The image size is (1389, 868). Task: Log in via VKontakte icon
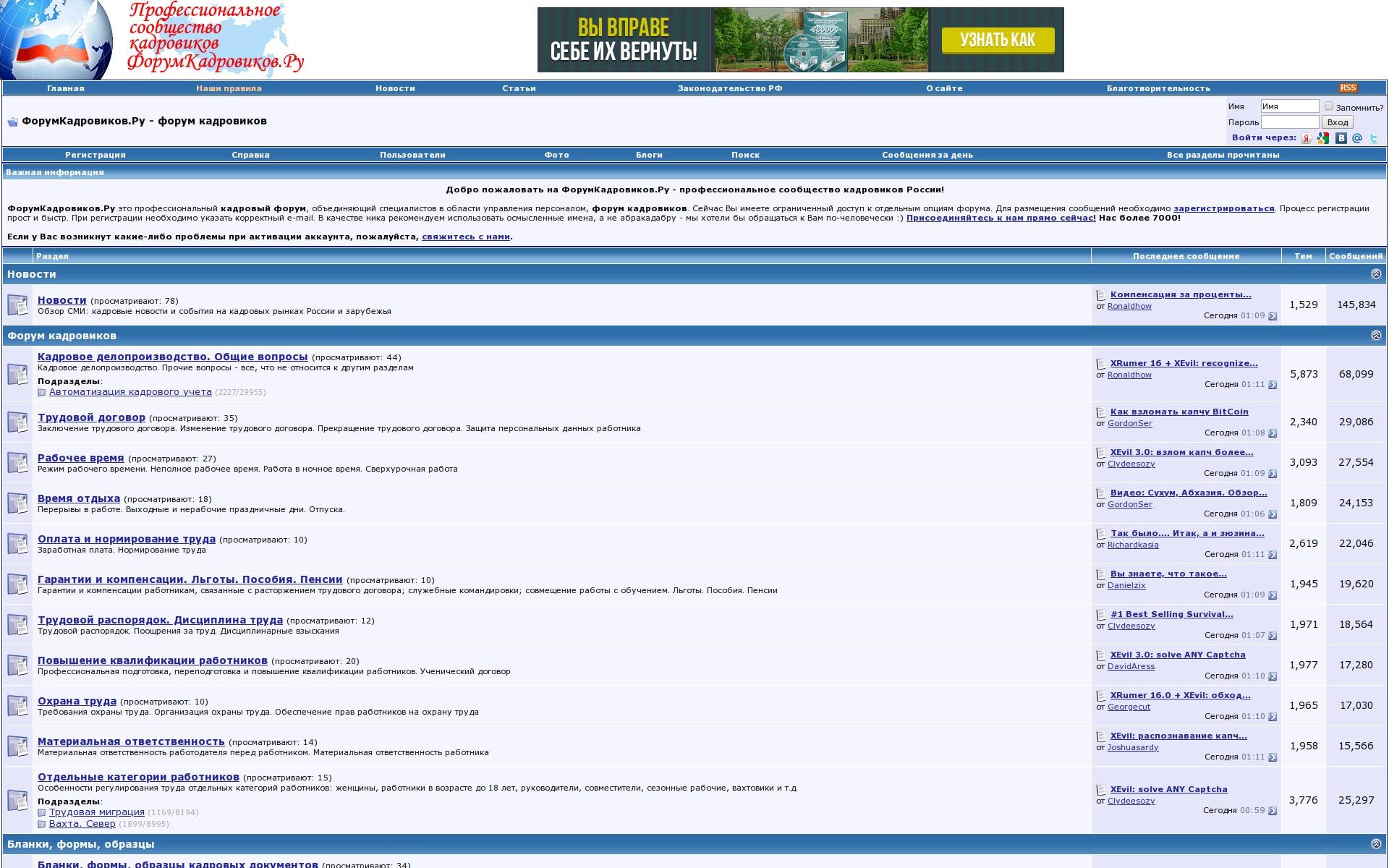pyautogui.click(x=1341, y=138)
